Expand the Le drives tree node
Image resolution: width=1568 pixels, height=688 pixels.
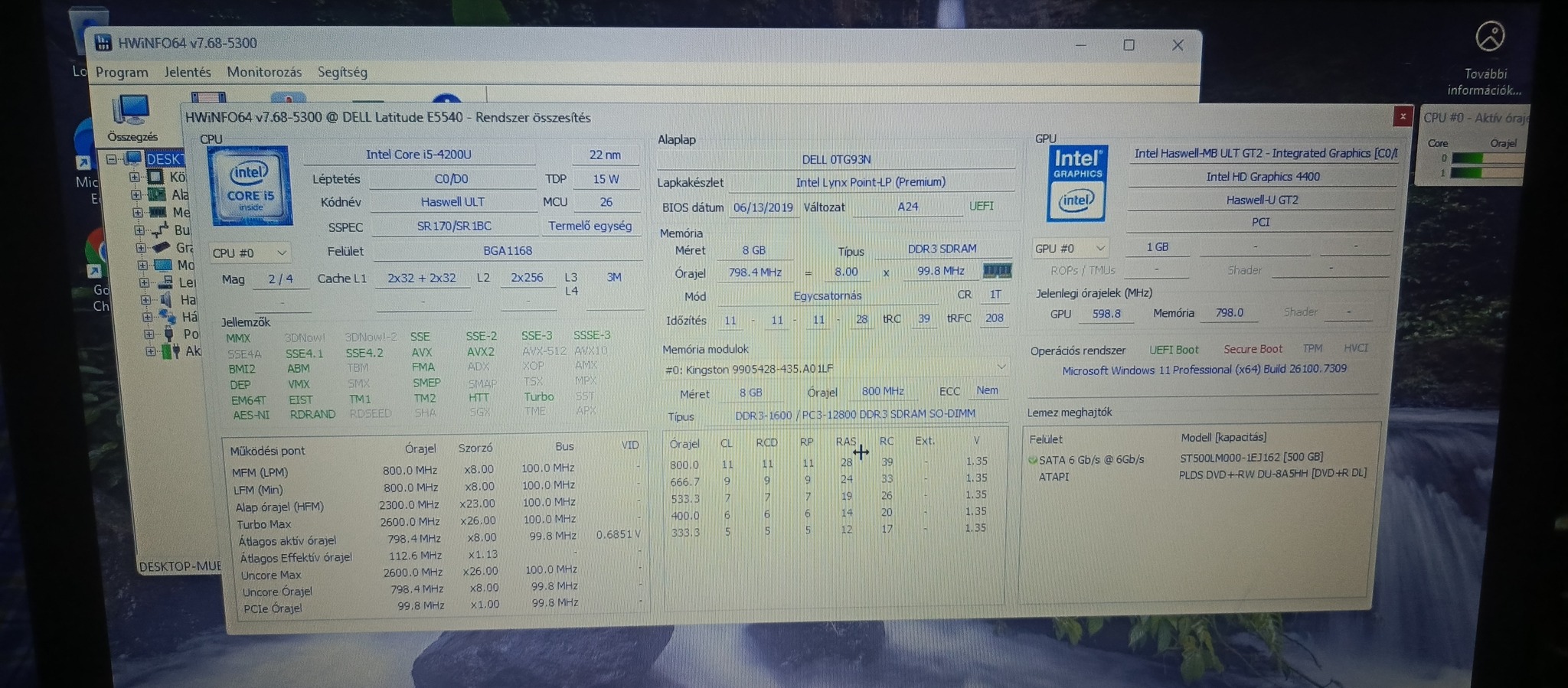(x=144, y=282)
